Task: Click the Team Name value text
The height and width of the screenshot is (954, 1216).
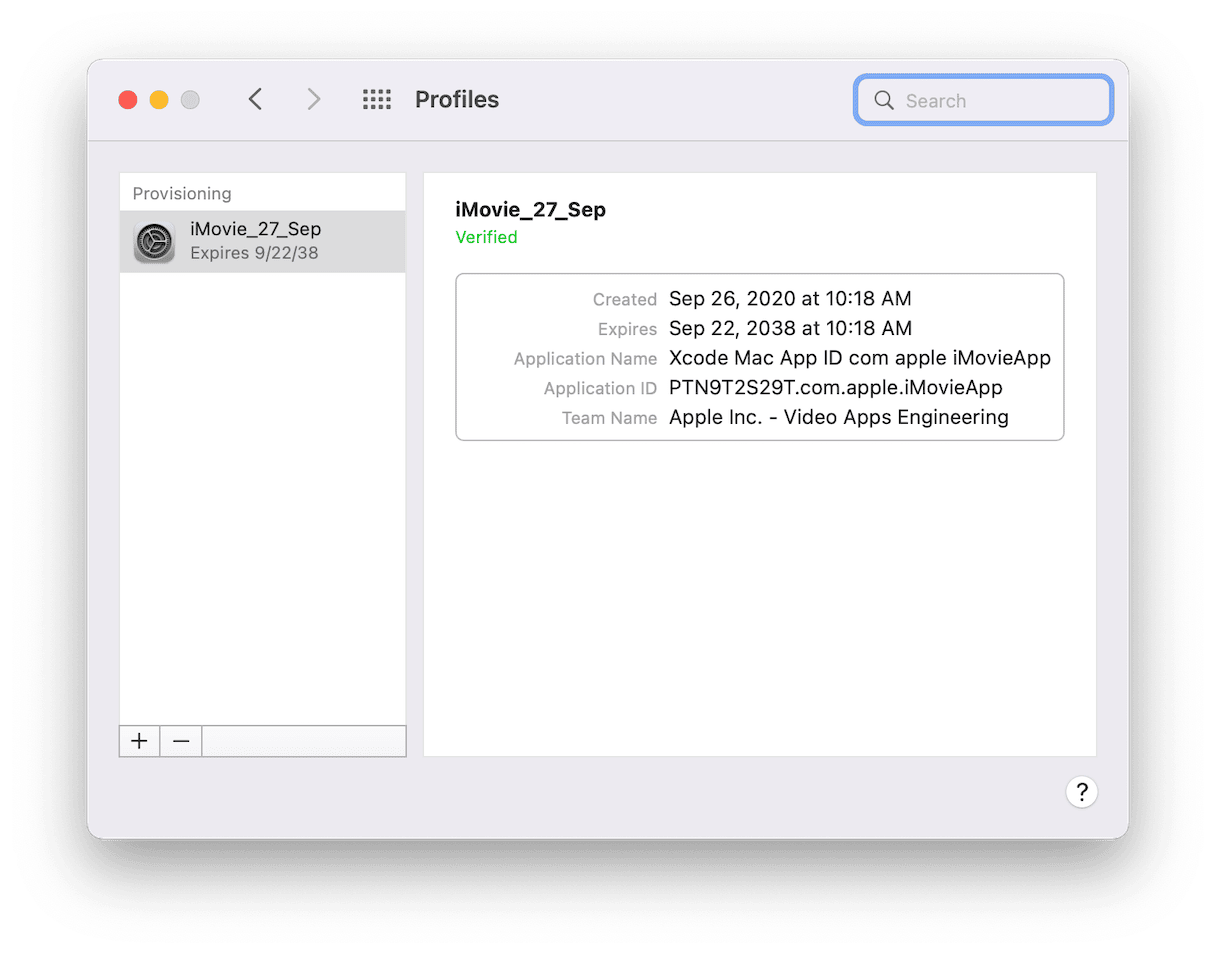Action: [838, 417]
